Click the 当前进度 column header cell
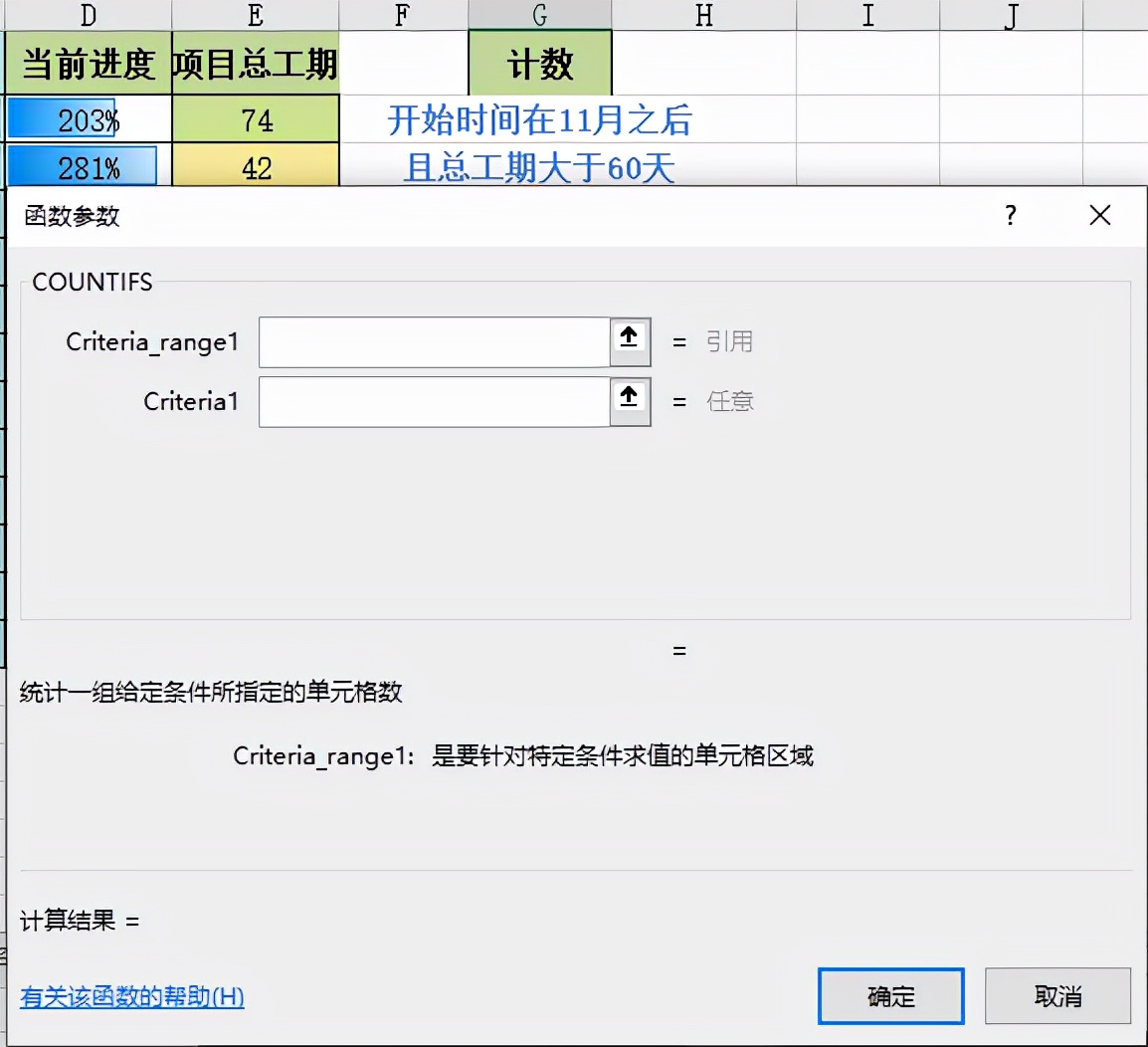This screenshot has width=1148, height=1047. 85,63
